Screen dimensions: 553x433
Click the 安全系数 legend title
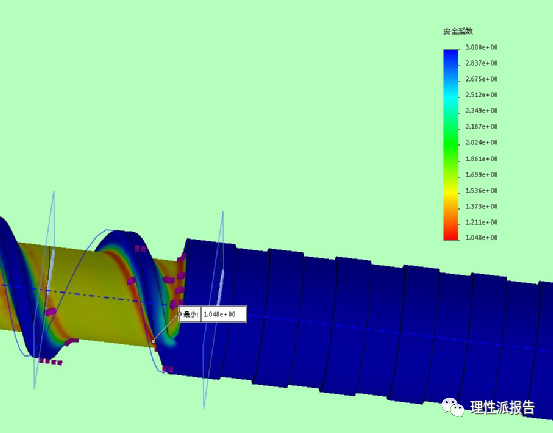point(458,31)
